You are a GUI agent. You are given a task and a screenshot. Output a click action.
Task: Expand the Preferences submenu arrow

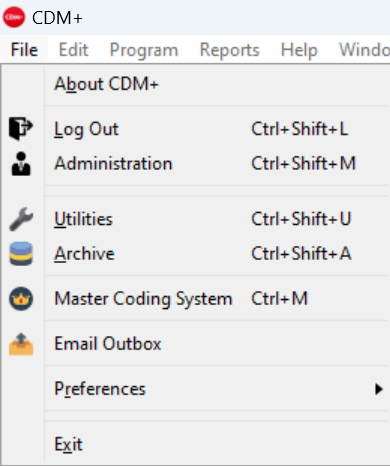click(x=378, y=389)
